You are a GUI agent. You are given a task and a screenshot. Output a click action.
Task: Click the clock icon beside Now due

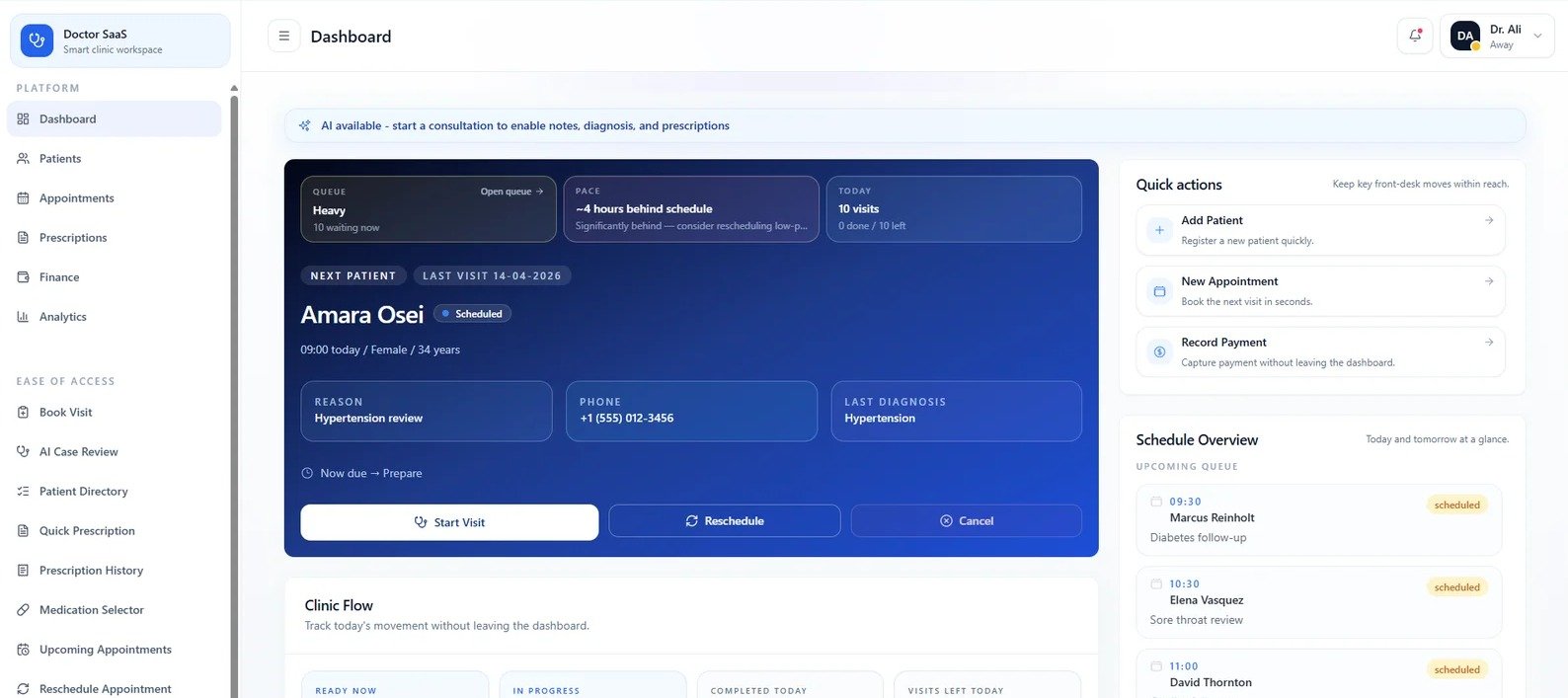(307, 473)
